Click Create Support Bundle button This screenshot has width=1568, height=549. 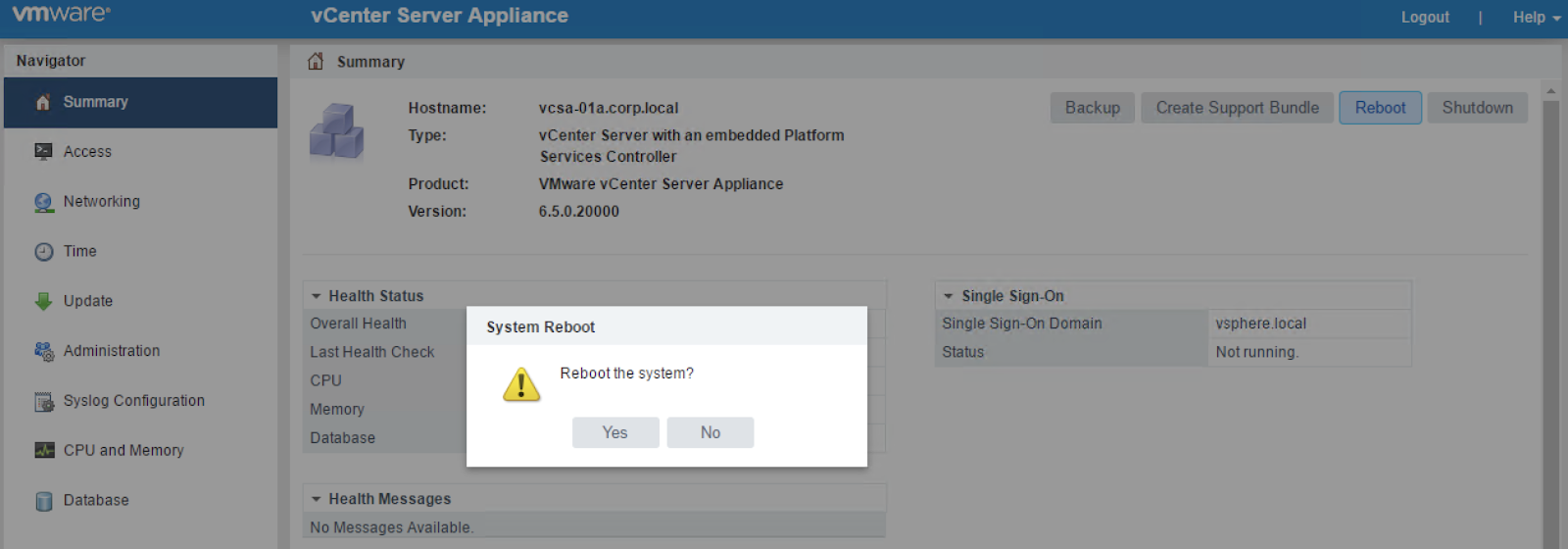tap(1238, 108)
